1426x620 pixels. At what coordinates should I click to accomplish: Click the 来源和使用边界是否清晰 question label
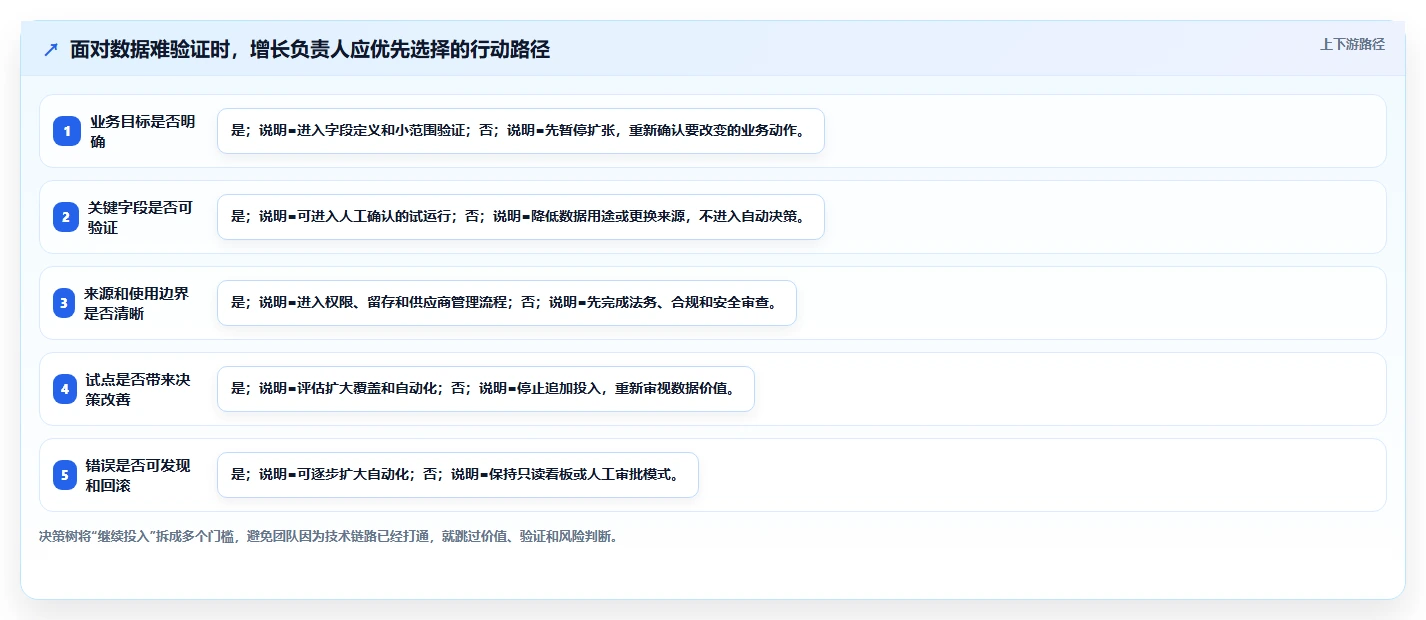pyautogui.click(x=137, y=303)
